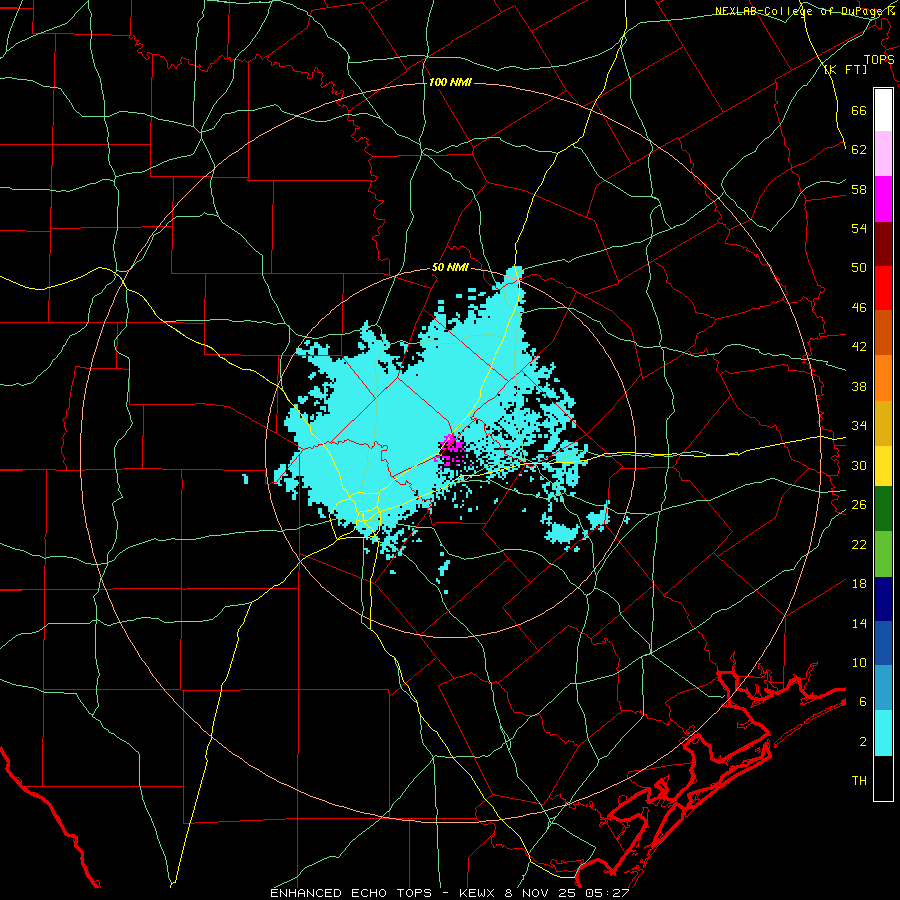
Task: Select the black TH swatch in legend
Action: [883, 778]
